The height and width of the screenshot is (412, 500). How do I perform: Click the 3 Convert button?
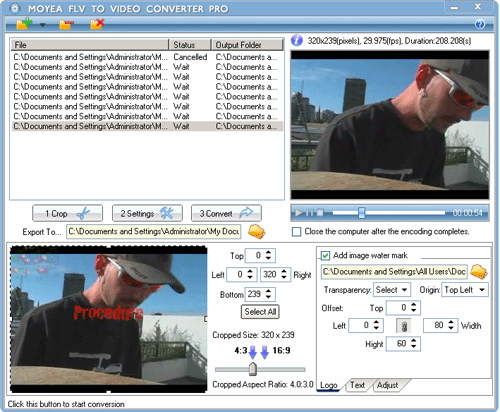click(x=226, y=213)
